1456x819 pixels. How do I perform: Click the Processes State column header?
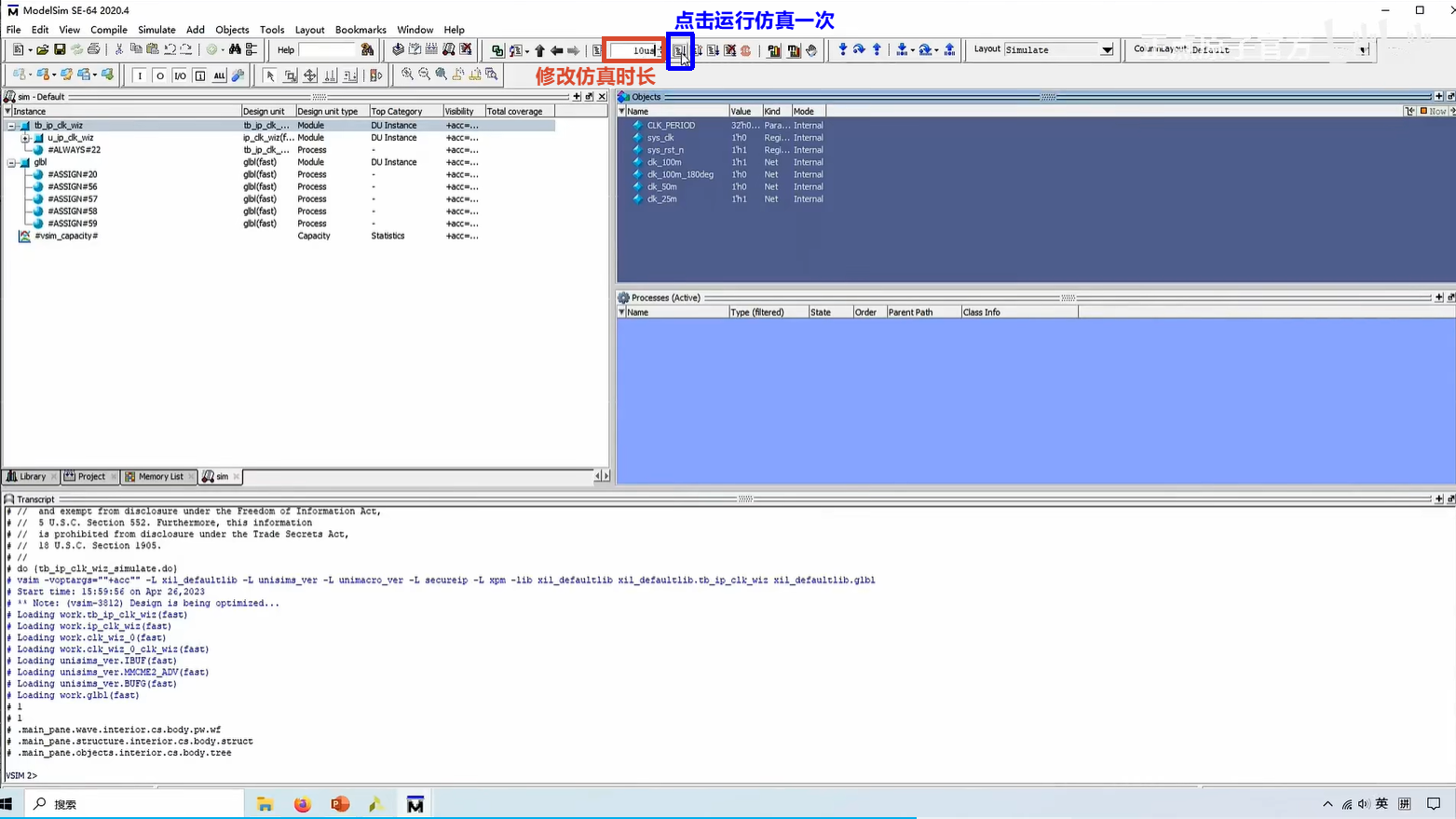(830, 312)
